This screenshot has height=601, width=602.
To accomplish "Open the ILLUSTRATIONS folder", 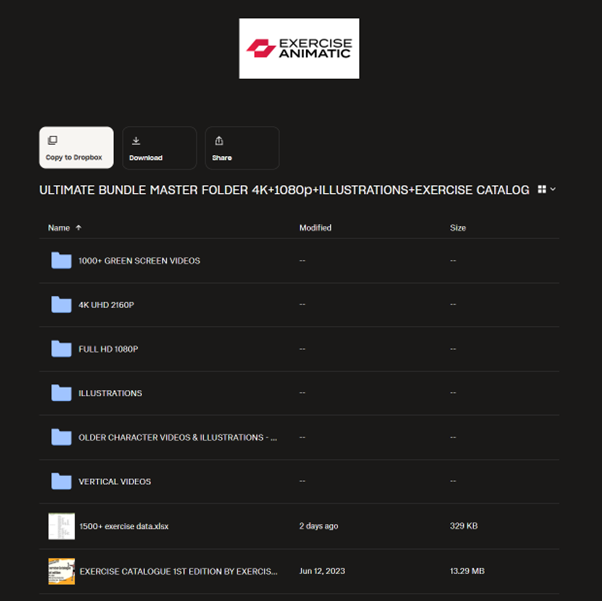I will (x=110, y=393).
